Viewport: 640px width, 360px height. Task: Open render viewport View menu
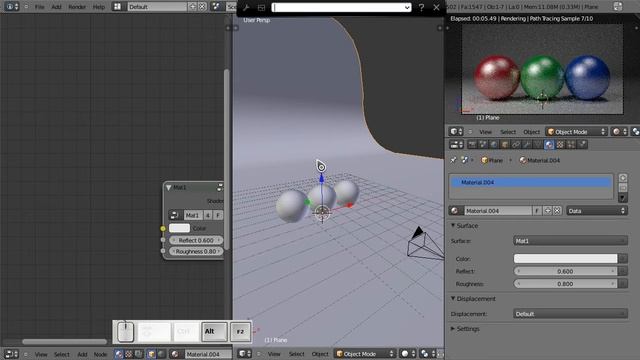coord(485,132)
